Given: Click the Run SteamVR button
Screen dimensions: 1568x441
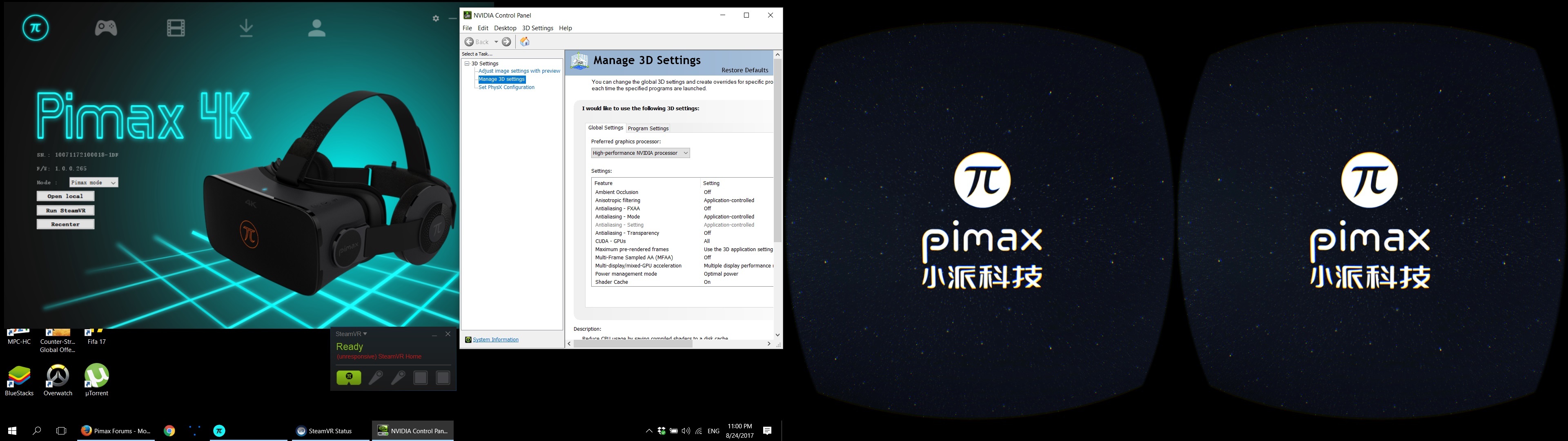Looking at the screenshot, I should 65,210.
